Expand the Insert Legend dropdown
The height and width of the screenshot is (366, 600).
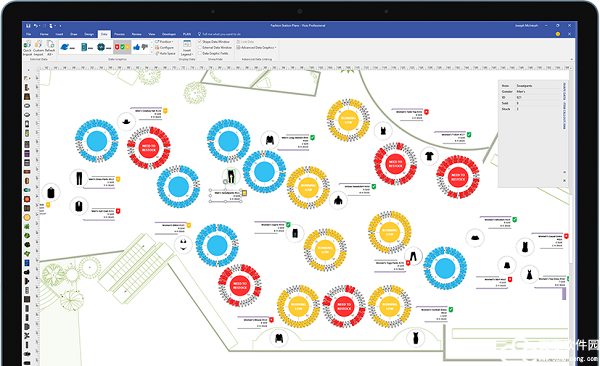187,52
